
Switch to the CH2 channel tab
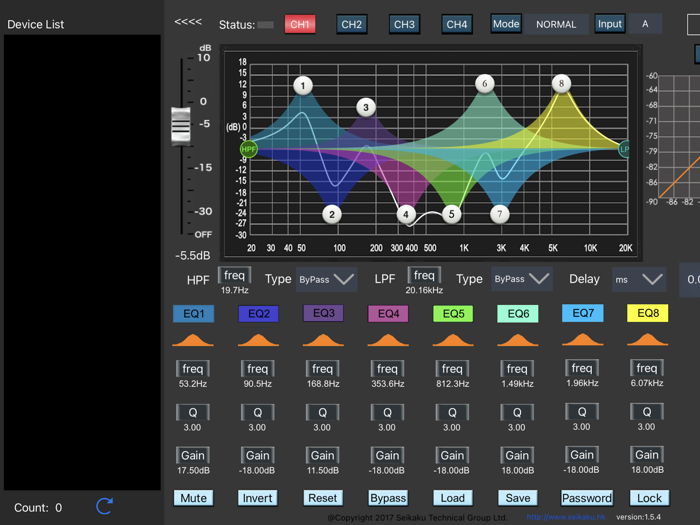coord(352,24)
